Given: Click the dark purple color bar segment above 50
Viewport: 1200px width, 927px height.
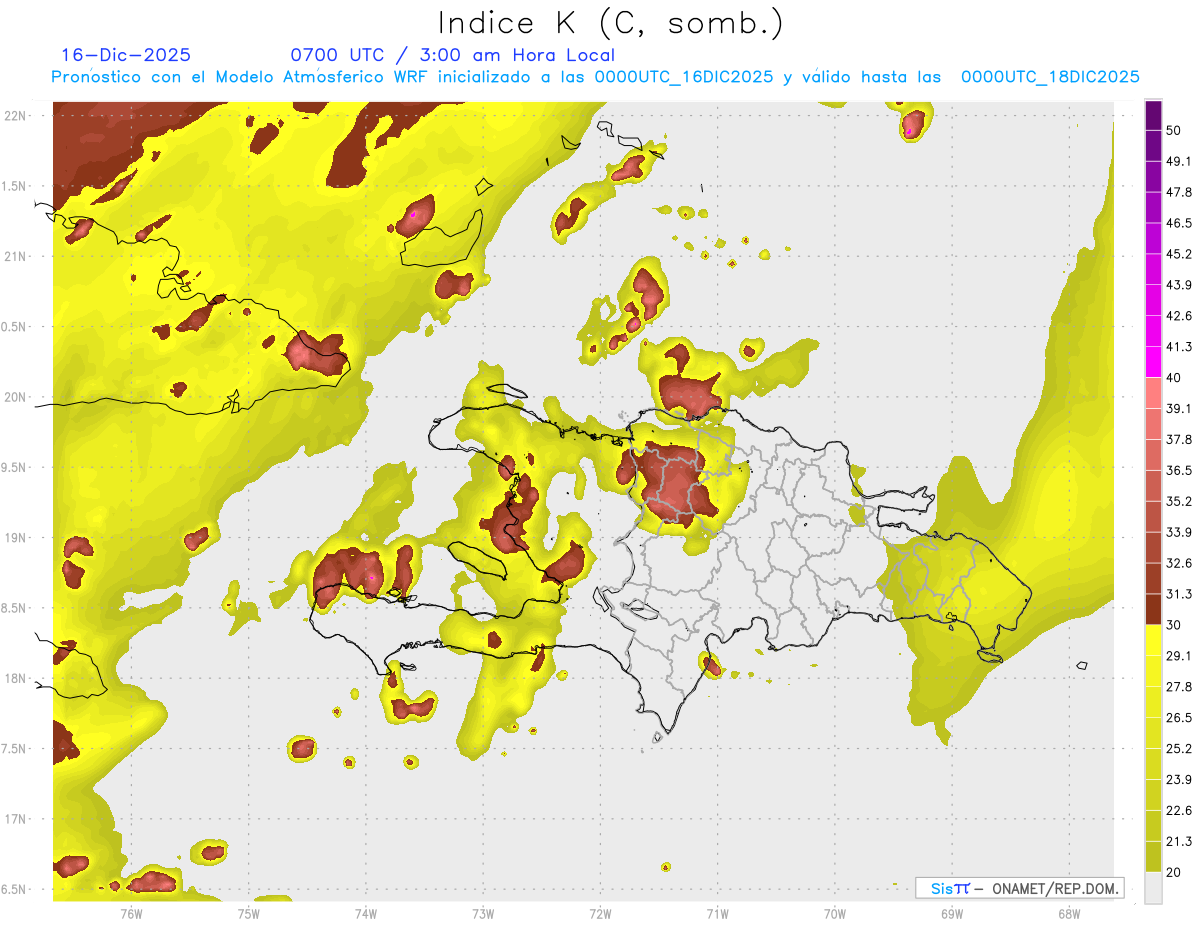Looking at the screenshot, I should click(1154, 115).
